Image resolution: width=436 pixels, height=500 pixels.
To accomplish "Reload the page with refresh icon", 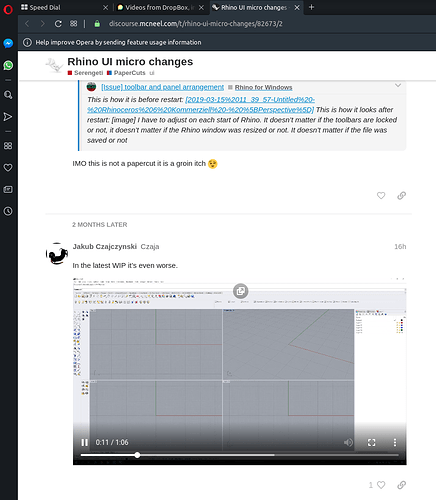I will click(x=58, y=24).
